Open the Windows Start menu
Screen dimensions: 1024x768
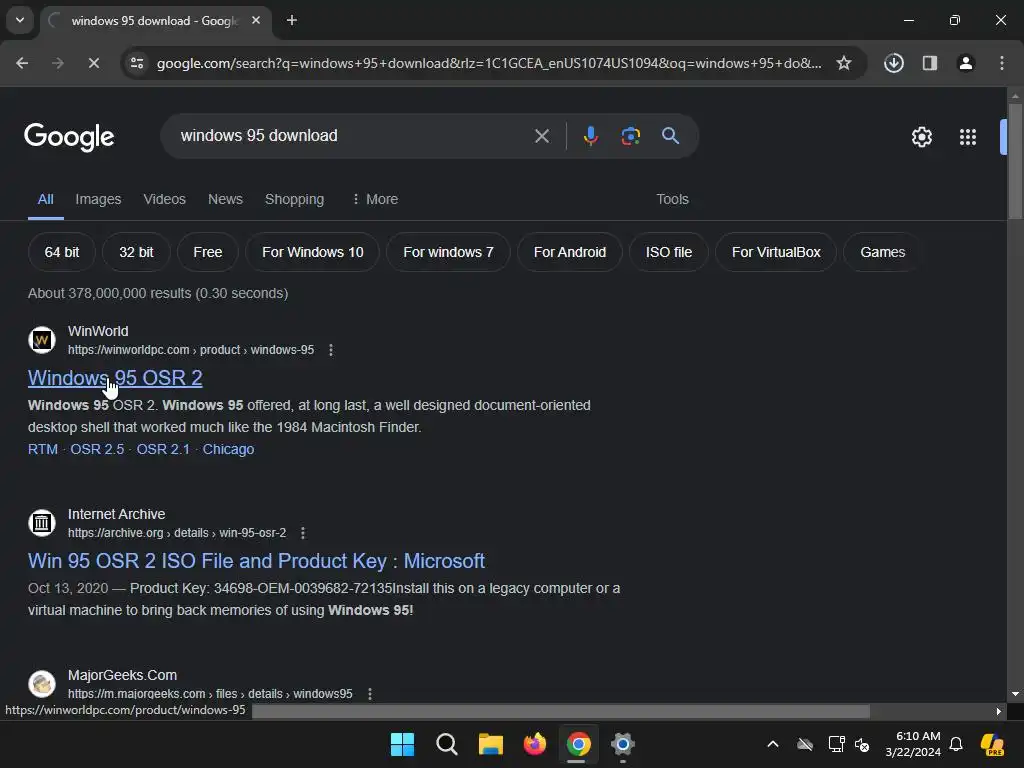pos(402,744)
